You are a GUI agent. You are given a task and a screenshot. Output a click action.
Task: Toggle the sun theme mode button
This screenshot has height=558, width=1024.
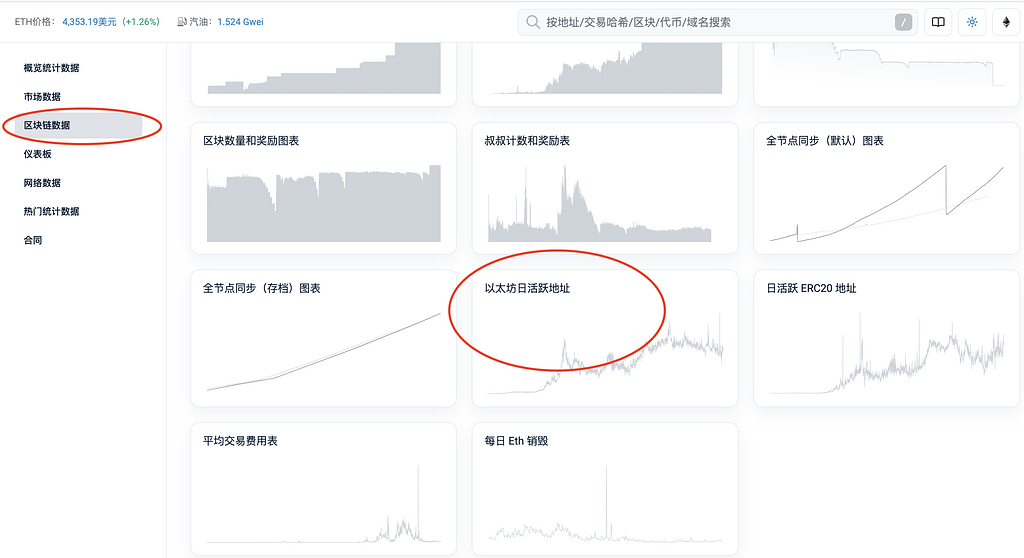[972, 22]
